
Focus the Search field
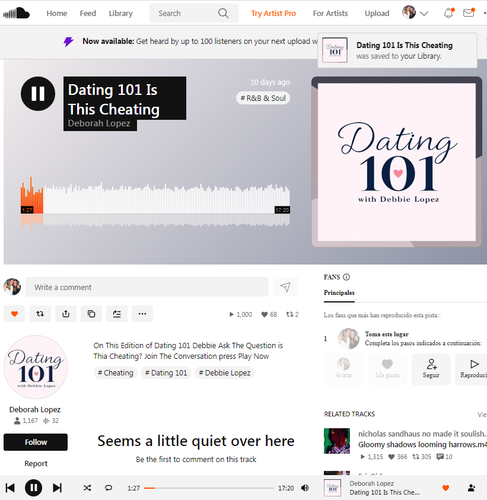coord(194,13)
